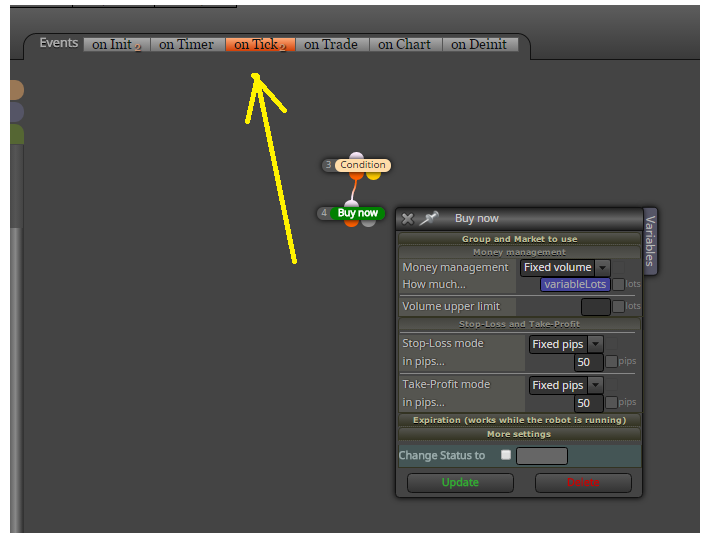This screenshot has height=554, width=713.
Task: Click the red Delete button
Action: (x=583, y=483)
